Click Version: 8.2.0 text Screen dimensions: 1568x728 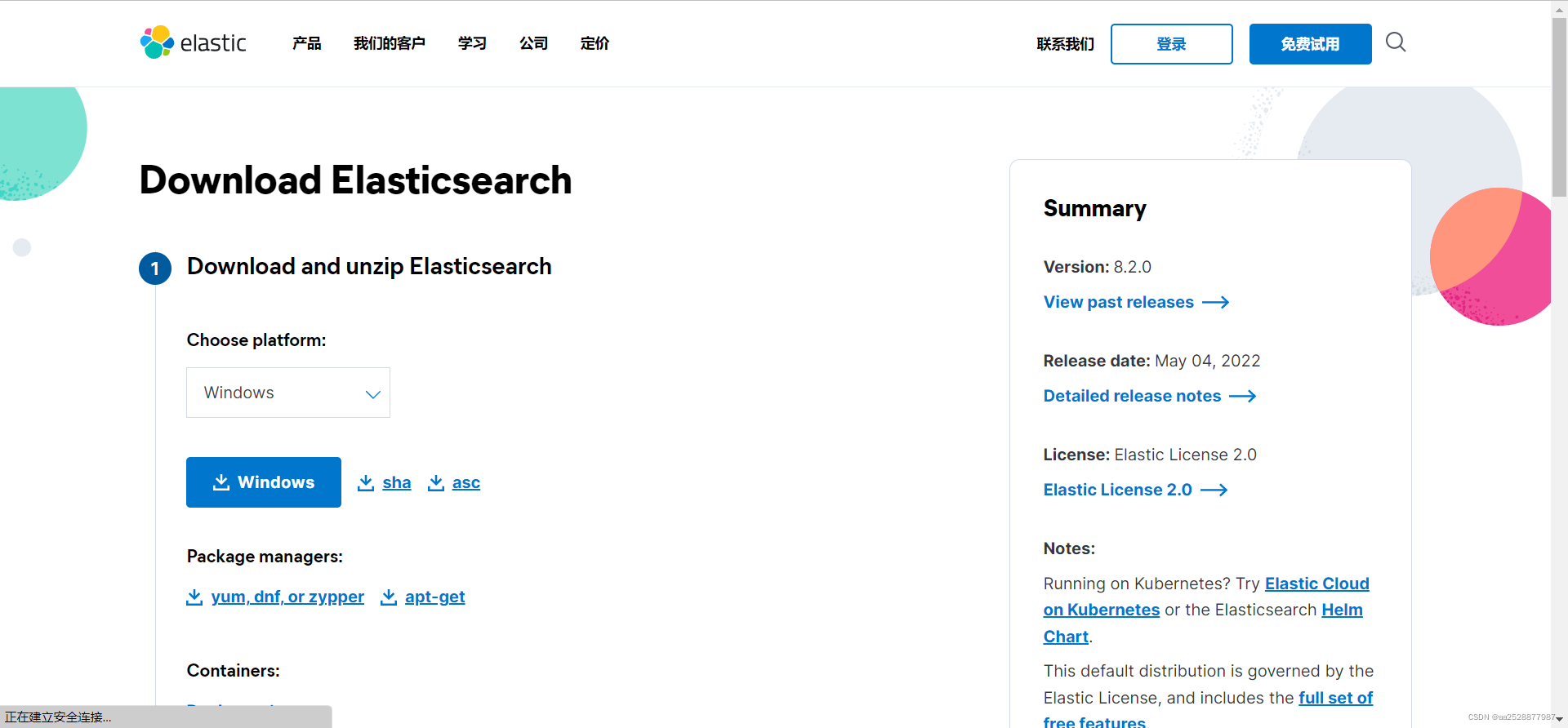(x=1098, y=267)
